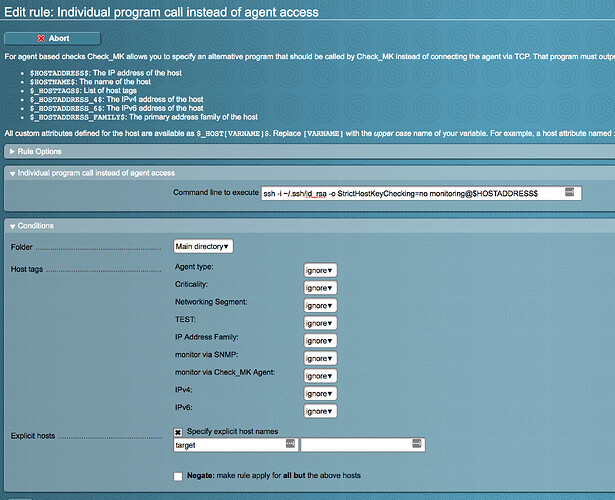Image resolution: width=615 pixels, height=500 pixels.
Task: Click the Abort button
Action: pos(52,38)
